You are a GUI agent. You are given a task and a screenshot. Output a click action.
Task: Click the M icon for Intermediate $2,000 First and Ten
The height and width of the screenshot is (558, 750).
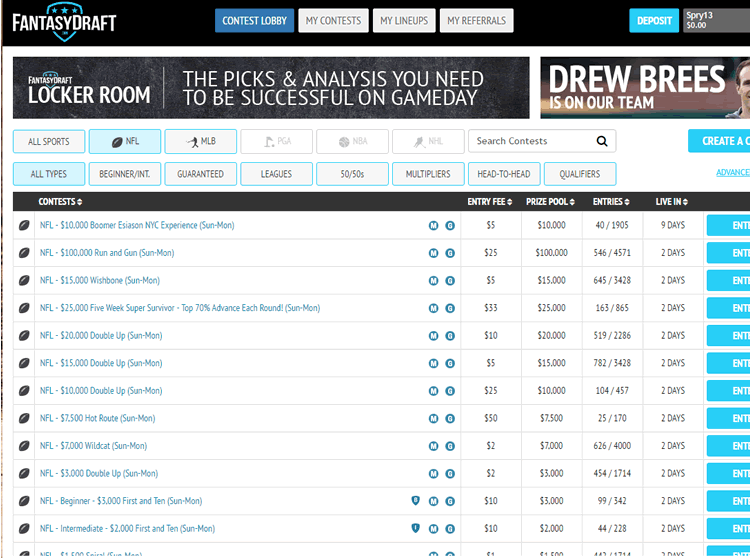433,529
